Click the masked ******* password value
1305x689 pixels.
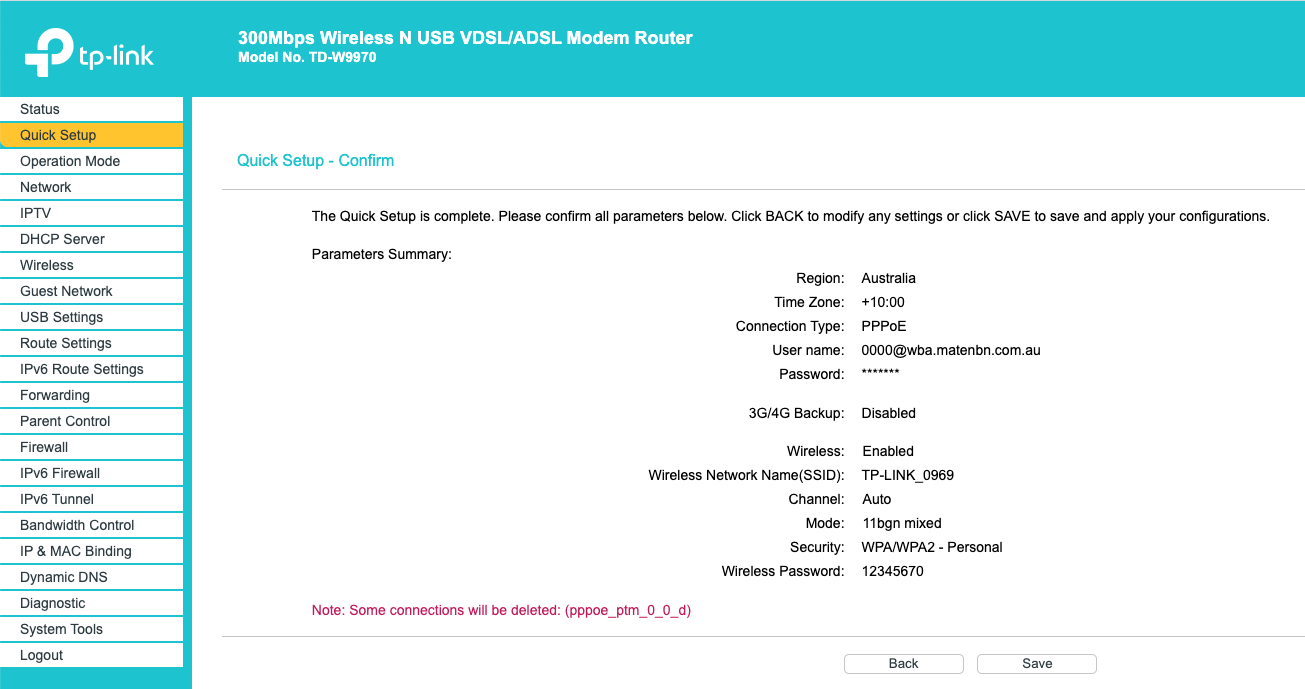pyautogui.click(x=880, y=373)
